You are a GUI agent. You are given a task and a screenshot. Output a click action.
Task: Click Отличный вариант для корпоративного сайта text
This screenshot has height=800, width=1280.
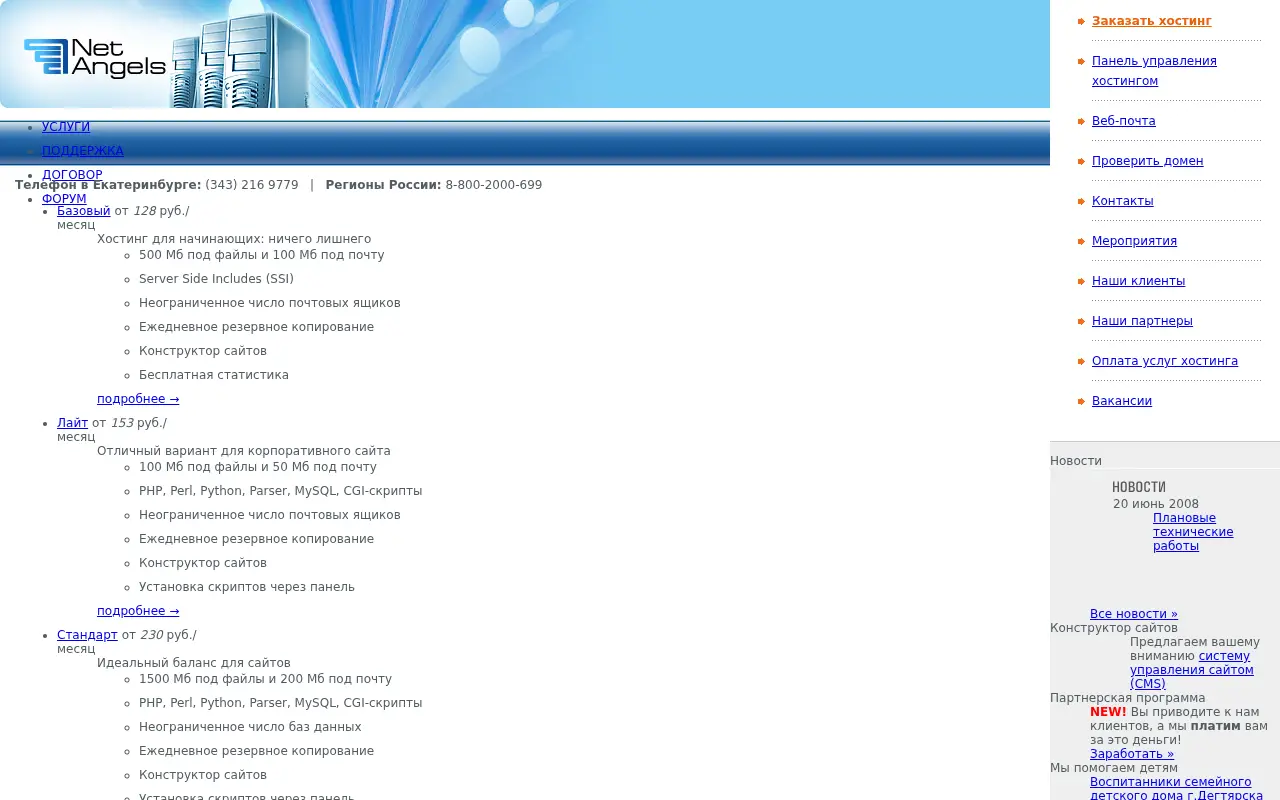(x=244, y=451)
